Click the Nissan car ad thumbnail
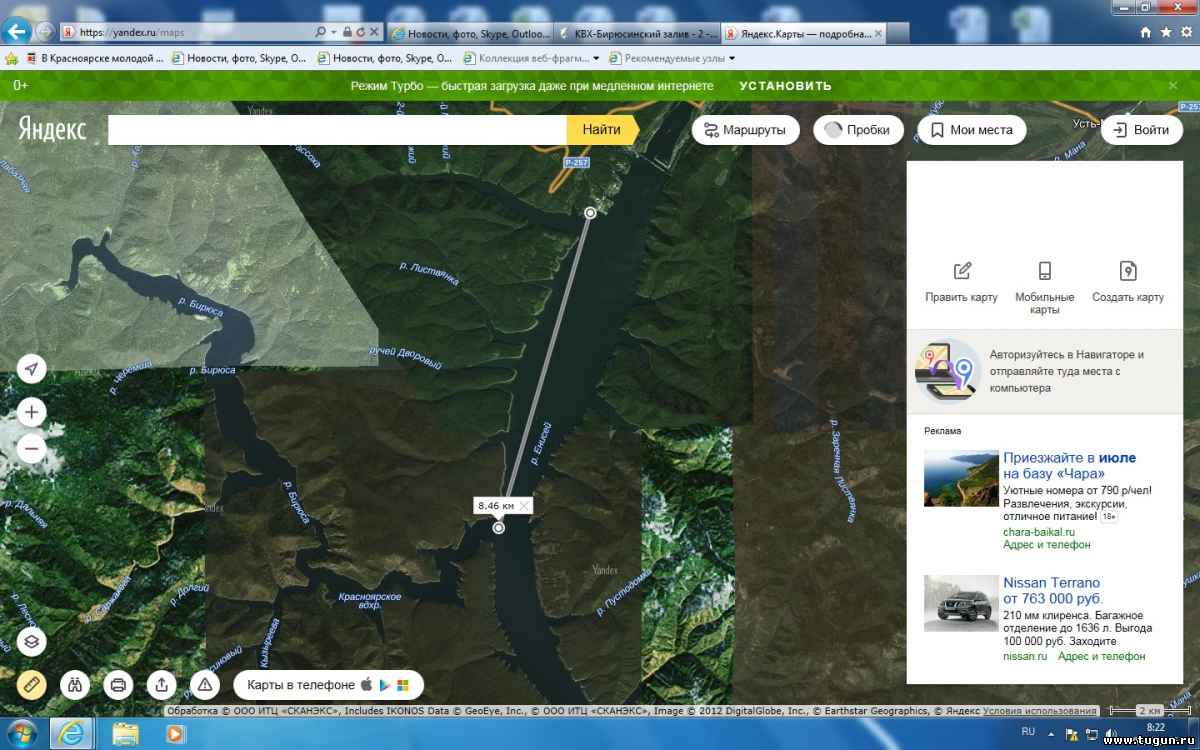 coord(960,603)
